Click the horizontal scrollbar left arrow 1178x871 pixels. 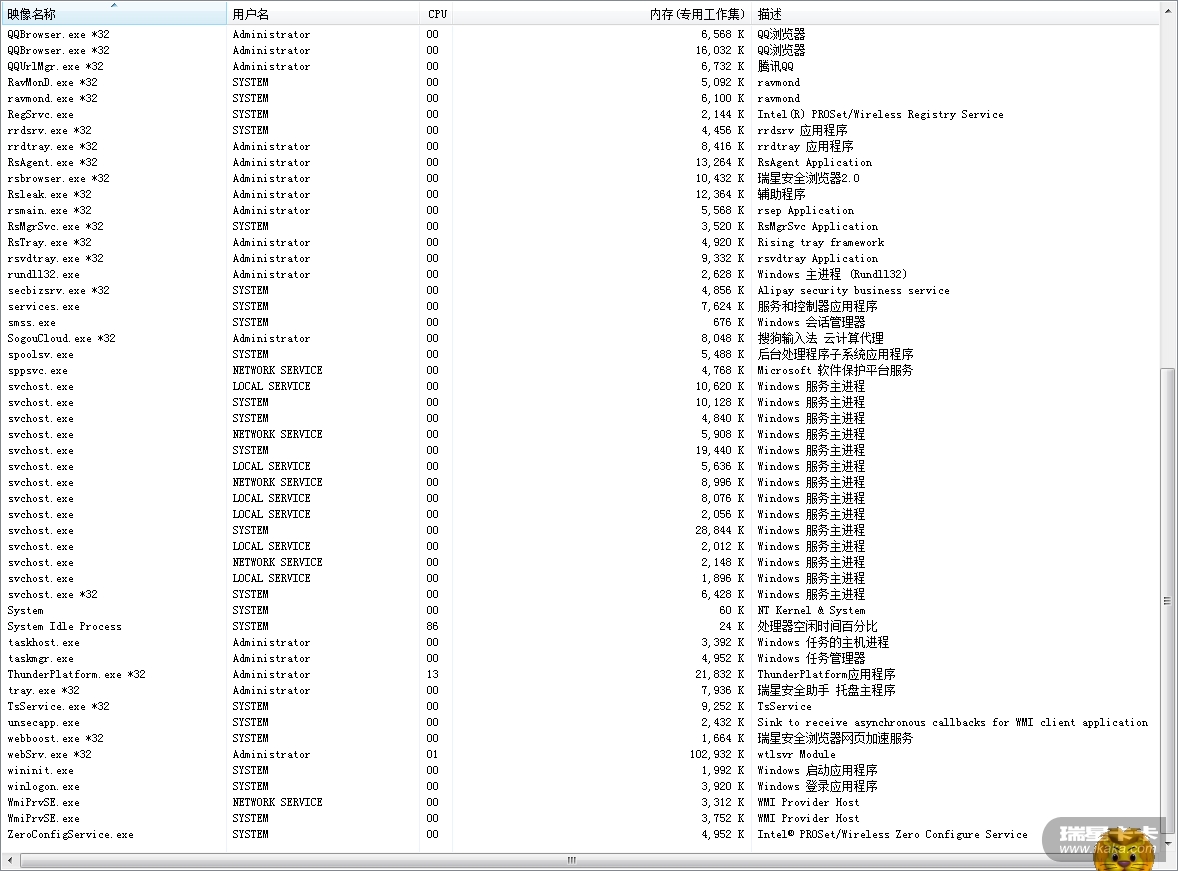(8, 860)
